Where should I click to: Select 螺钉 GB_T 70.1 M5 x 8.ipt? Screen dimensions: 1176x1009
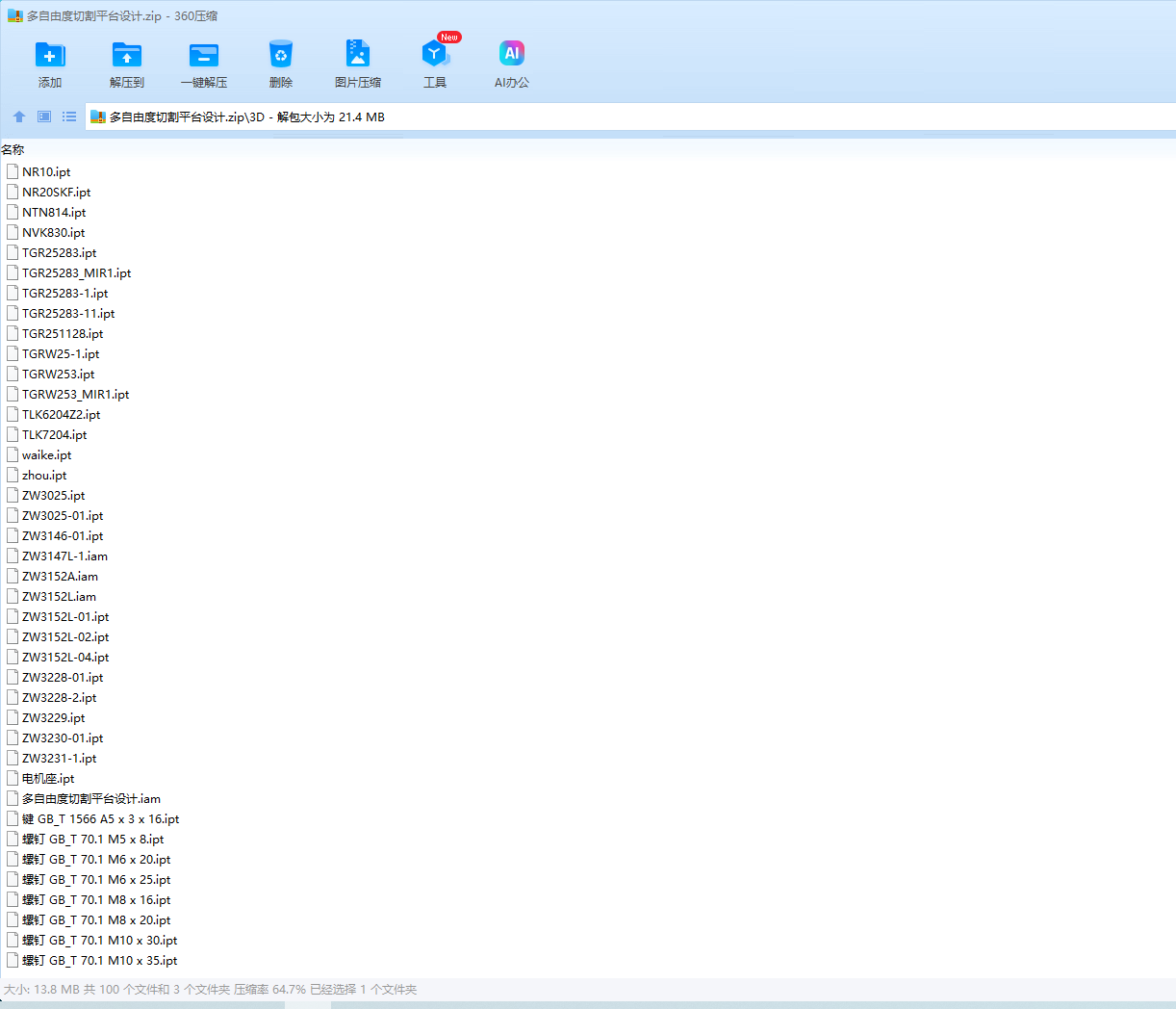pyautogui.click(x=93, y=839)
